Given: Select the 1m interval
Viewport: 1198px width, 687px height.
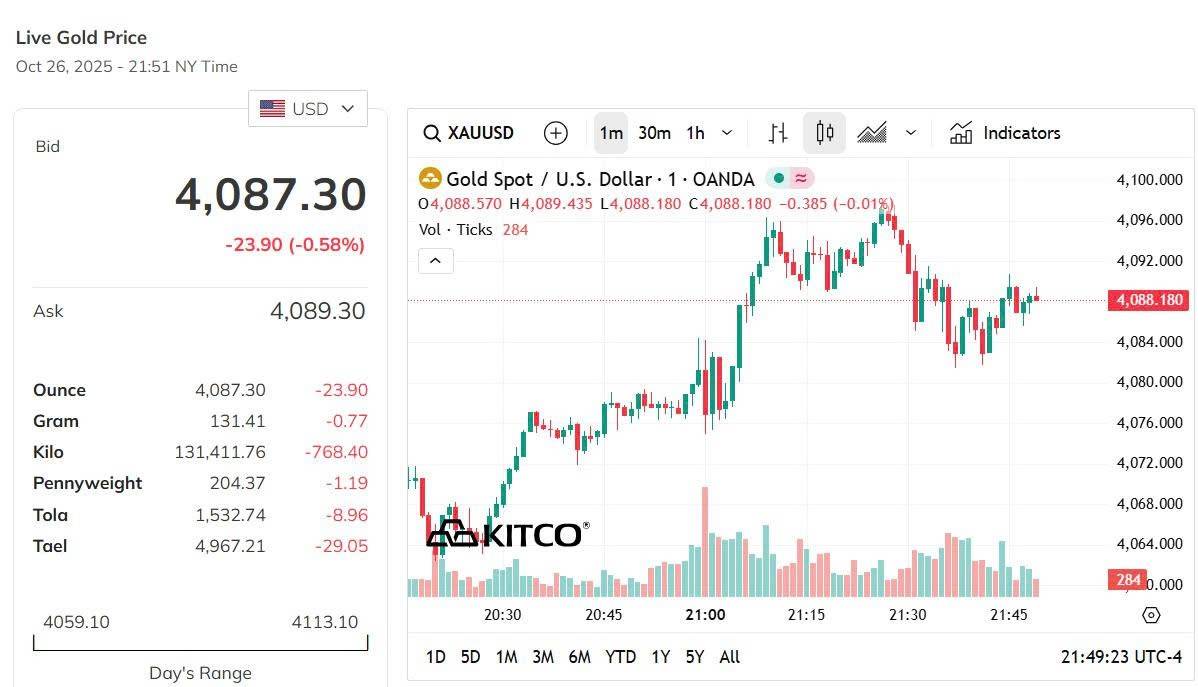Looking at the screenshot, I should click(611, 133).
